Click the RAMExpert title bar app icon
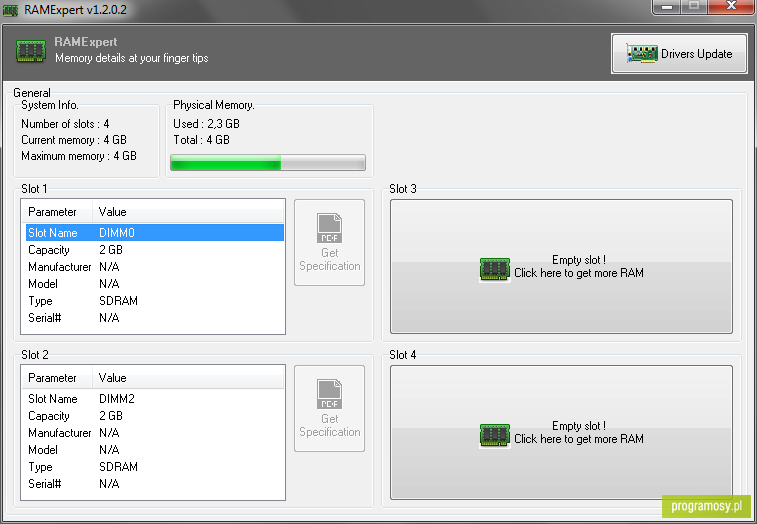This screenshot has width=757, height=524. pyautogui.click(x=11, y=10)
